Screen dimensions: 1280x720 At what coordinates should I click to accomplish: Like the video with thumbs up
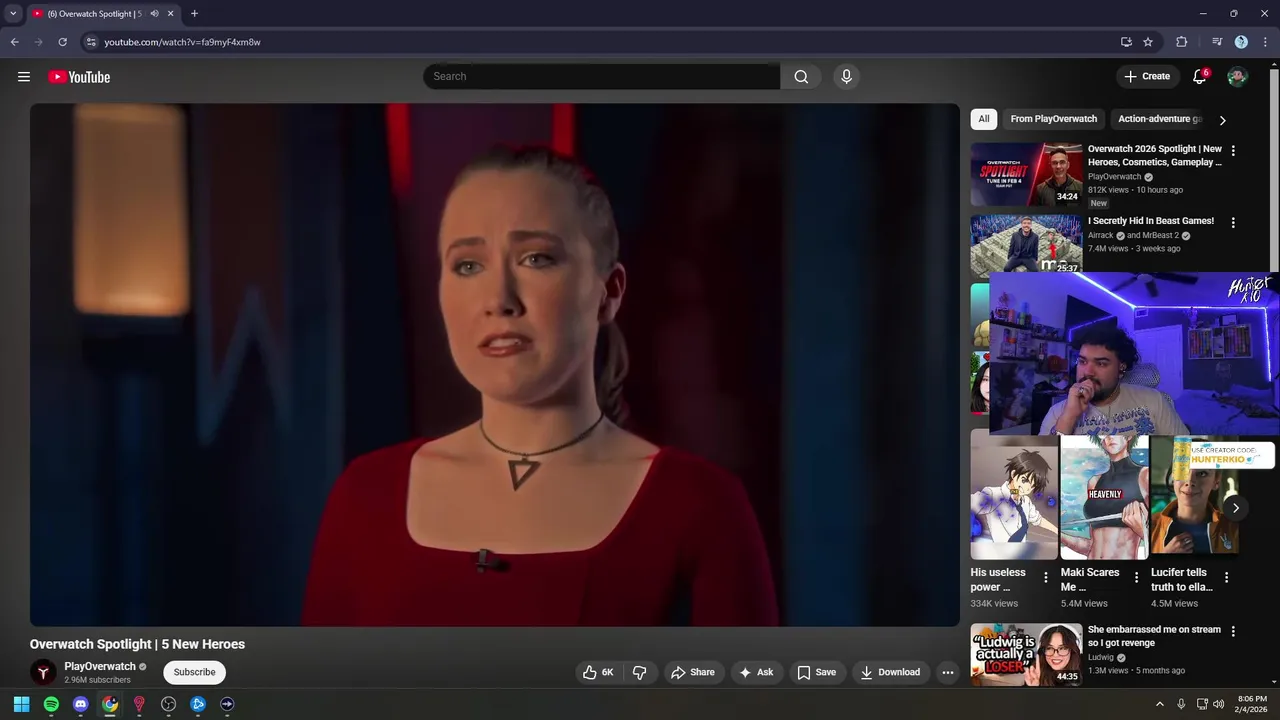click(598, 672)
